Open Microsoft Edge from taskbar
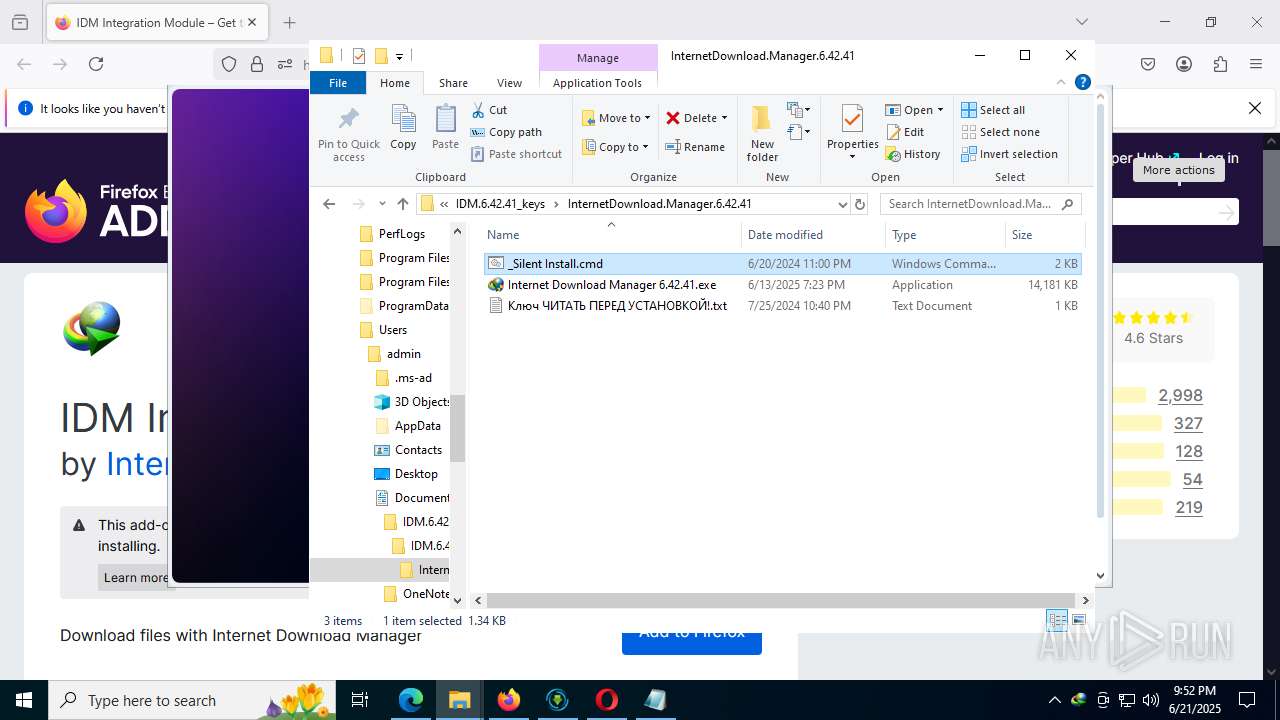Screen dimensions: 1280x720 [411, 700]
